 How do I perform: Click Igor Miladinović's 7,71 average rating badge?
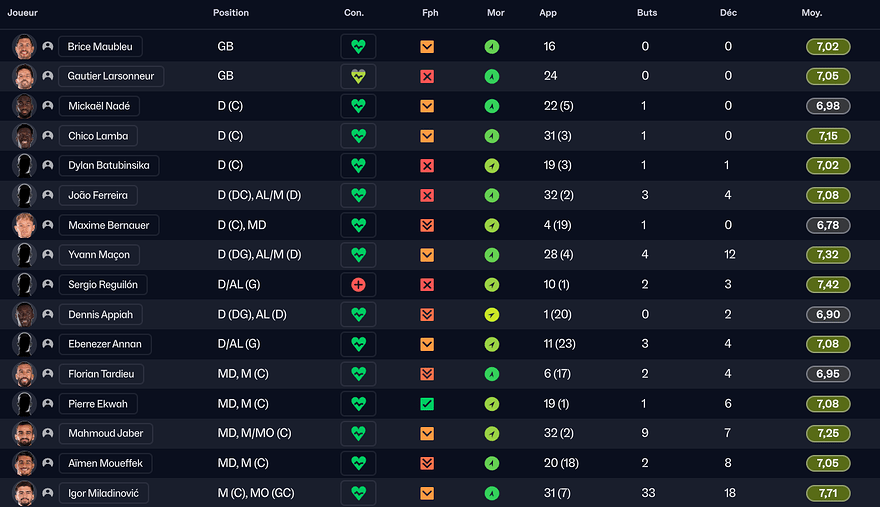point(827,493)
